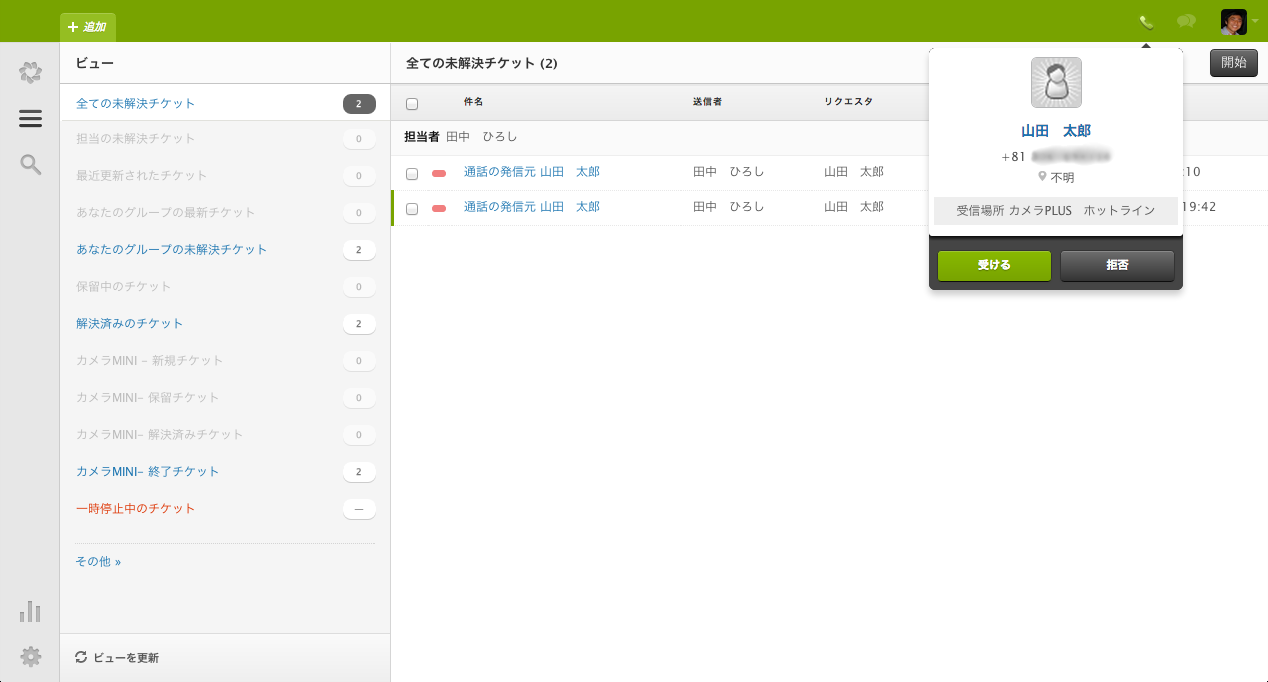Click the chat bubbles icon in top bar
1268x682 pixels.
pyautogui.click(x=1186, y=21)
